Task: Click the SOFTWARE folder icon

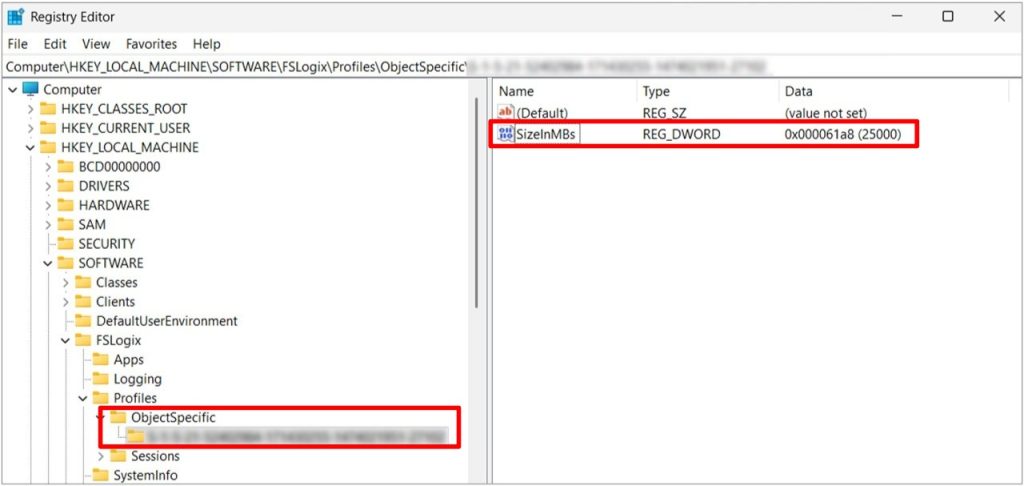Action: [65, 263]
